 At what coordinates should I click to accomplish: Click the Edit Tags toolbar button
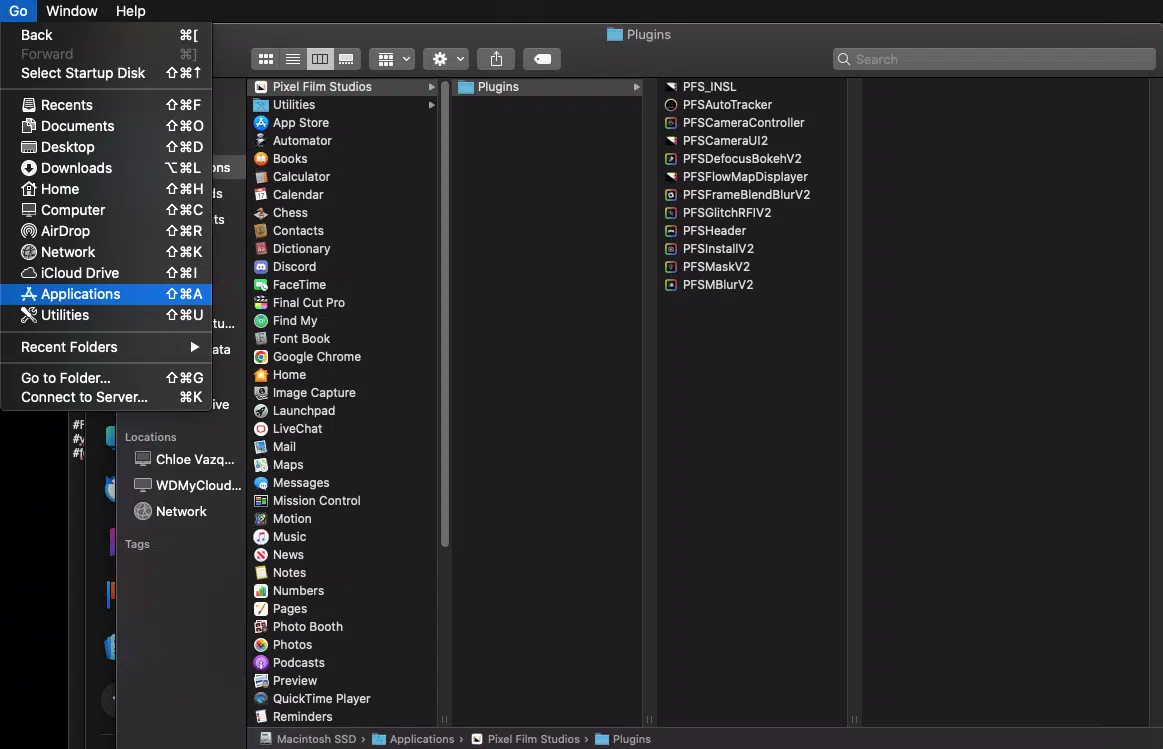(542, 59)
